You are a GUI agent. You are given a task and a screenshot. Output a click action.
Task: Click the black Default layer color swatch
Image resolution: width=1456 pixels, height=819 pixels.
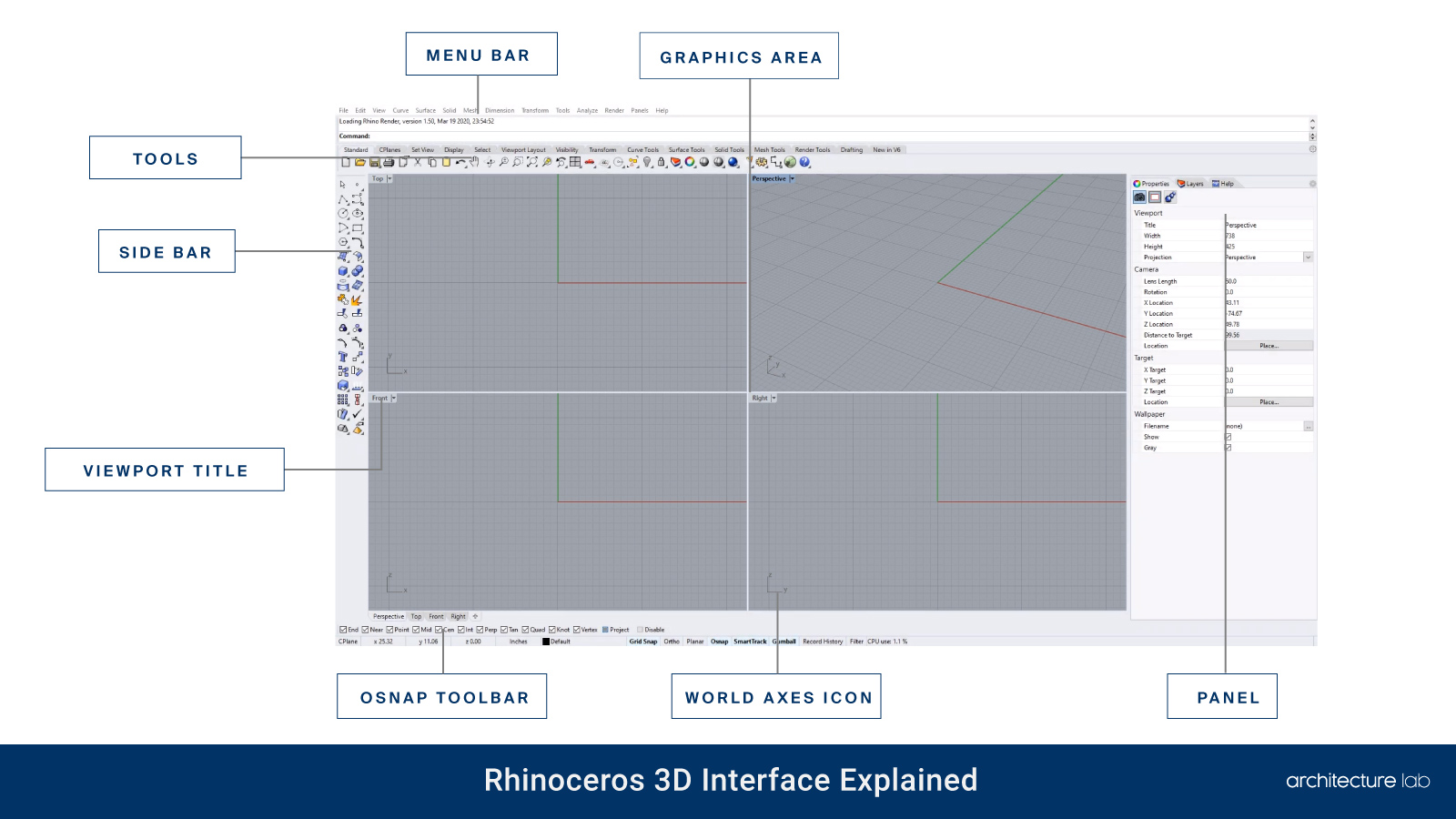tap(546, 642)
